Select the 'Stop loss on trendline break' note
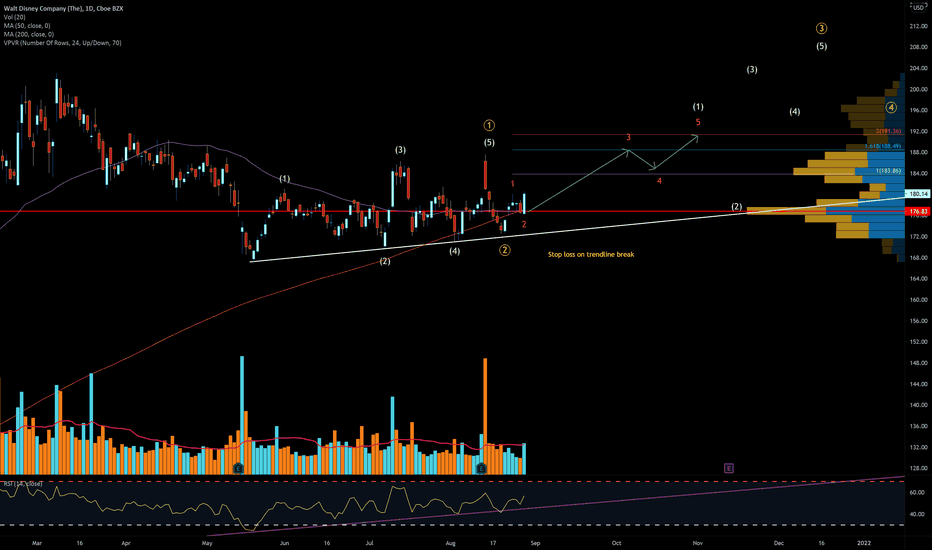932x550 pixels. coord(591,254)
